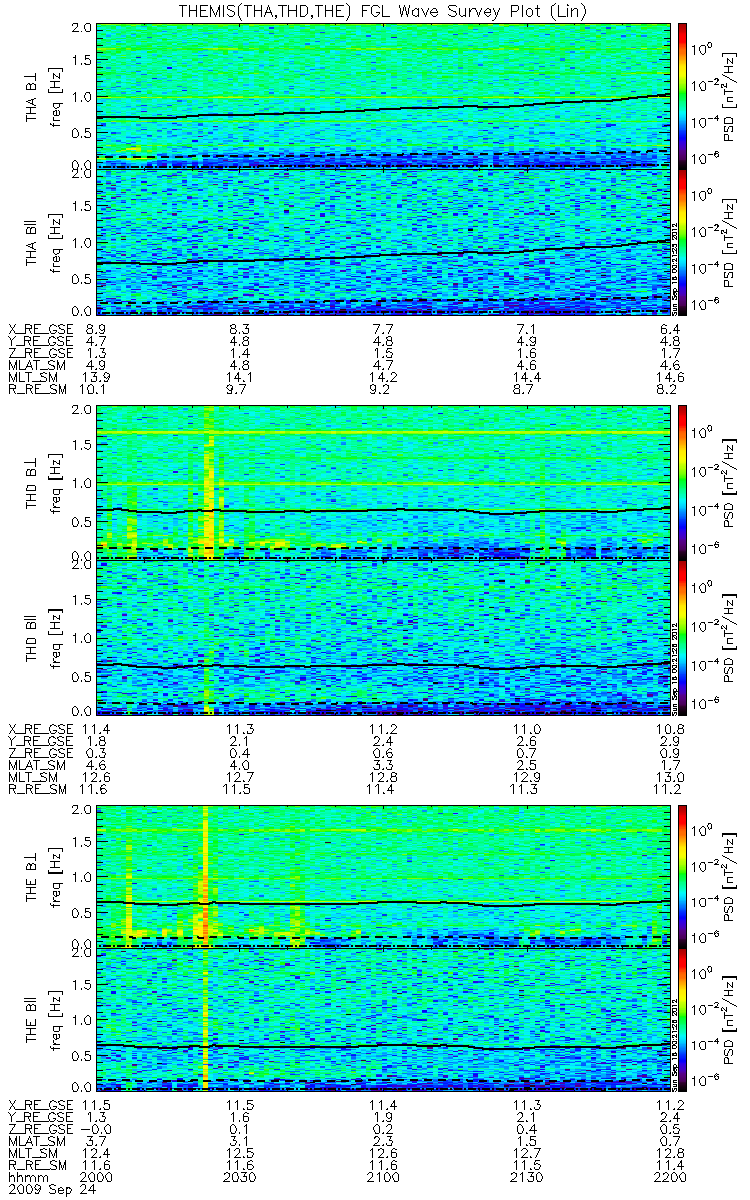Select the THE B∥ axis label

[32, 1021]
